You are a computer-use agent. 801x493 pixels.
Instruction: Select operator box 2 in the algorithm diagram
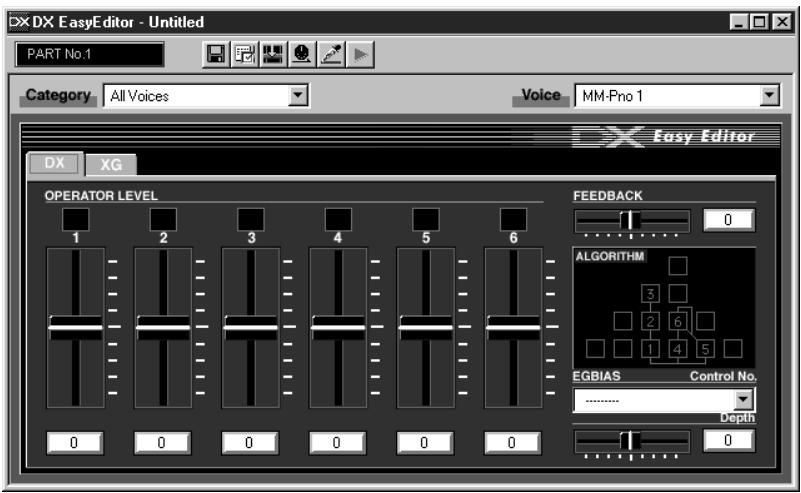click(650, 321)
